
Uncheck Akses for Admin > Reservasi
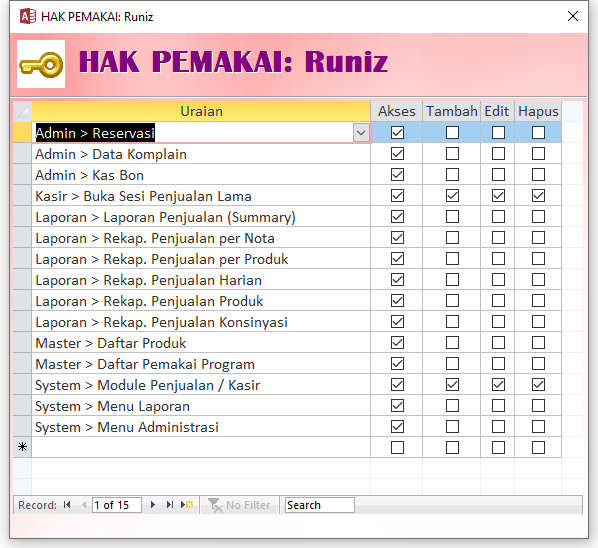coord(397,133)
